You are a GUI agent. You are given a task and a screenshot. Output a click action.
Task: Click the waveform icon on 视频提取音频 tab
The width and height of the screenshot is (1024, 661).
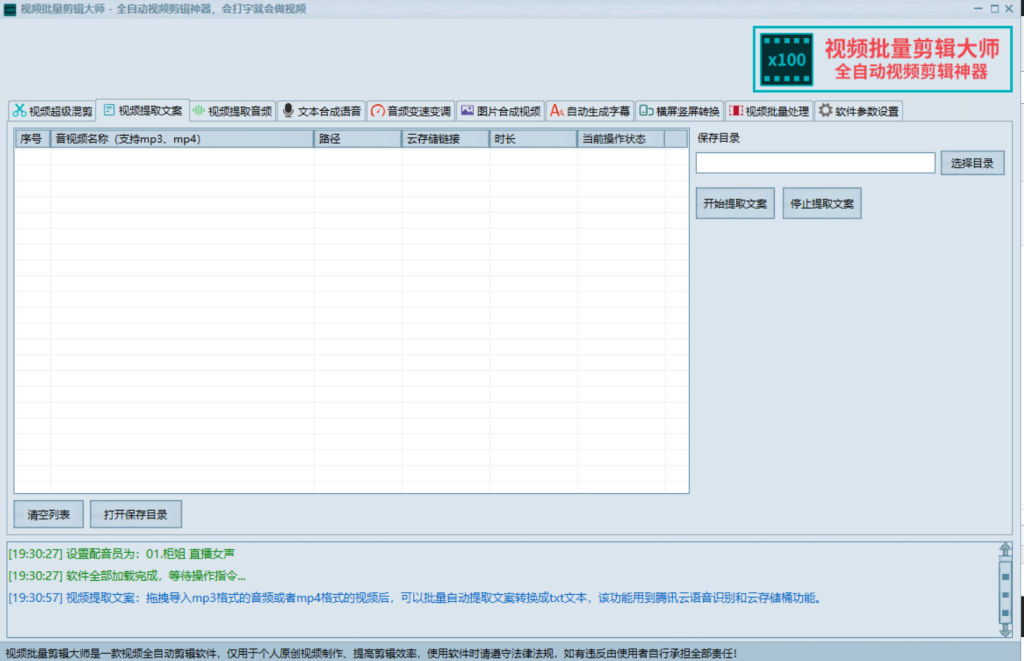coord(199,110)
